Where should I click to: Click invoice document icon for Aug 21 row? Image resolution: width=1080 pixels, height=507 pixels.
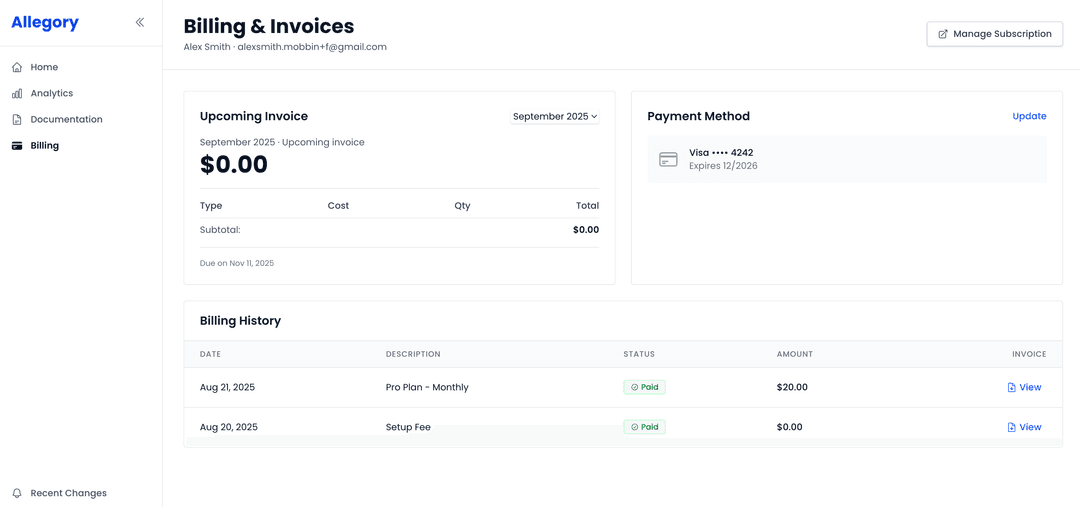click(x=1011, y=388)
